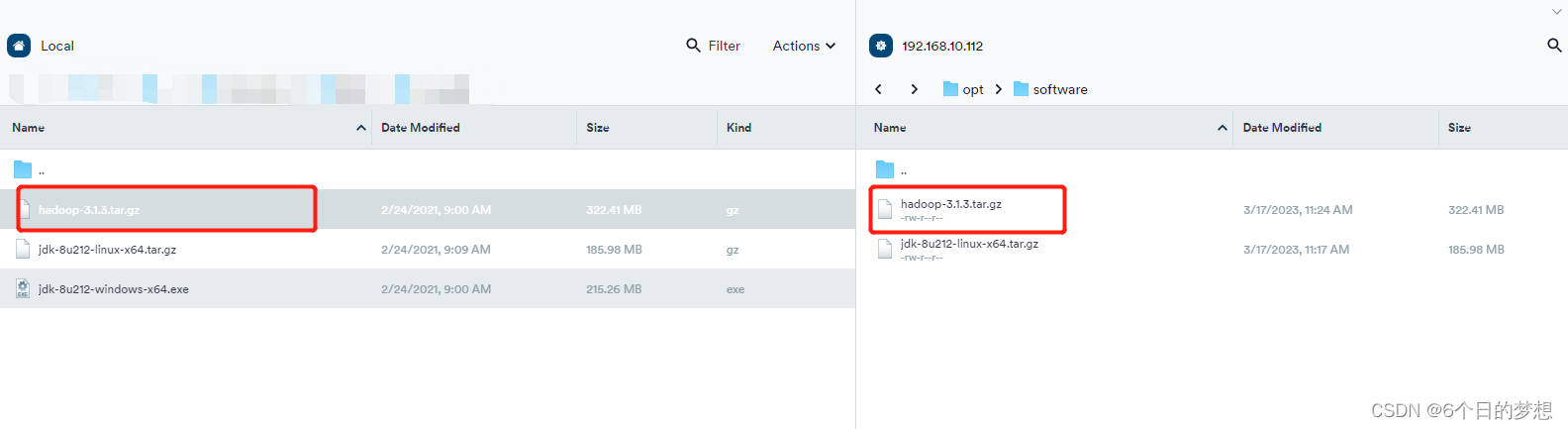Select local hadoop-3.1.3.tar.gz file
This screenshot has height=429, width=1568.
tap(89, 210)
